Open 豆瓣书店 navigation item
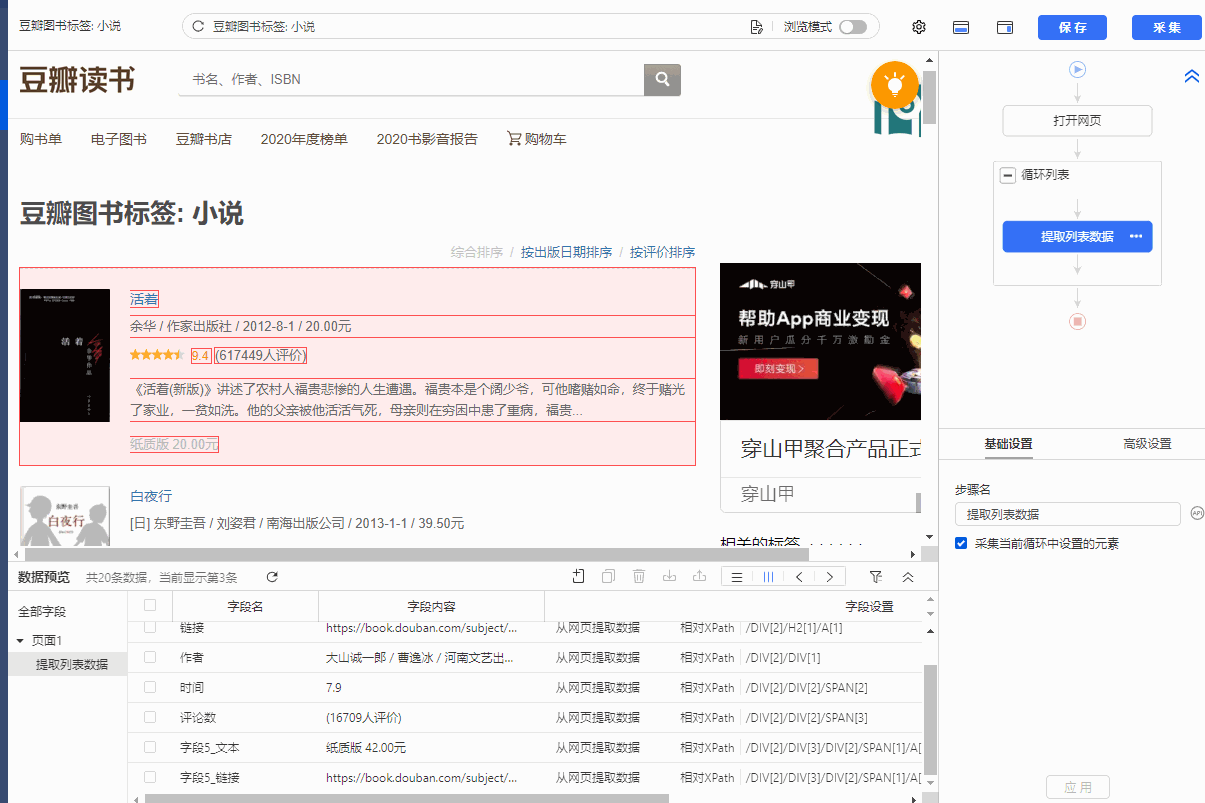This screenshot has width=1205, height=803. click(x=203, y=139)
